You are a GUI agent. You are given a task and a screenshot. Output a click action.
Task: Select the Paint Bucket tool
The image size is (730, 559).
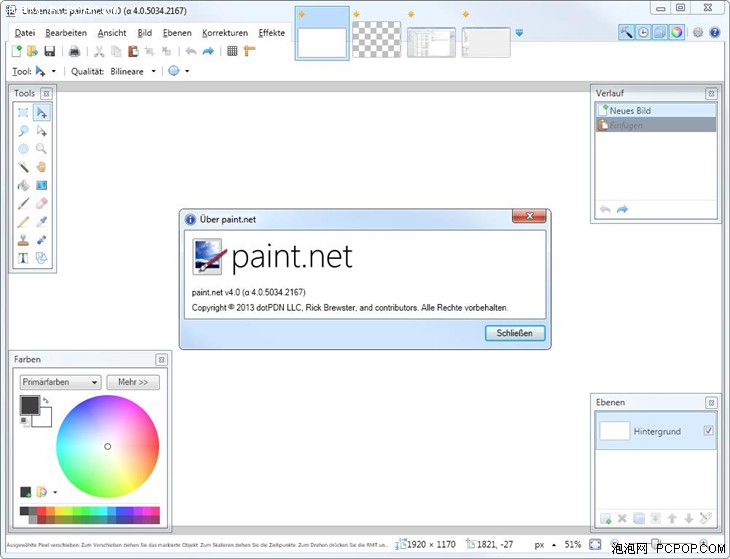(x=23, y=185)
